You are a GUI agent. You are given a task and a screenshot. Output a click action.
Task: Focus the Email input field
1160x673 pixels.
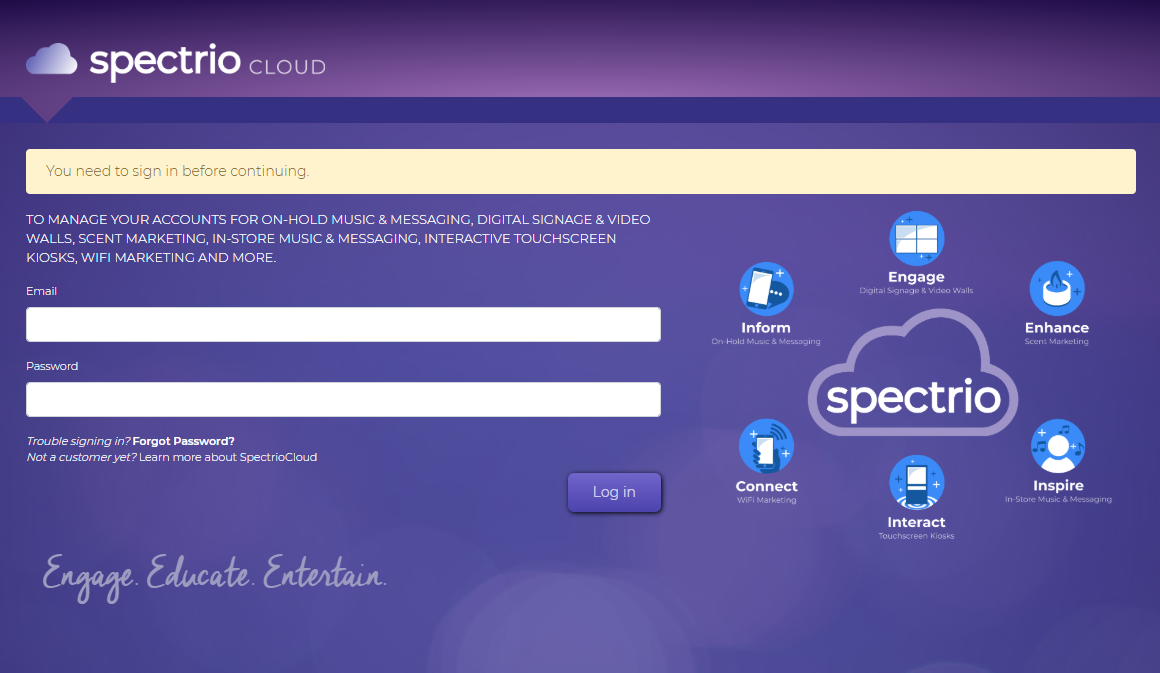click(343, 324)
